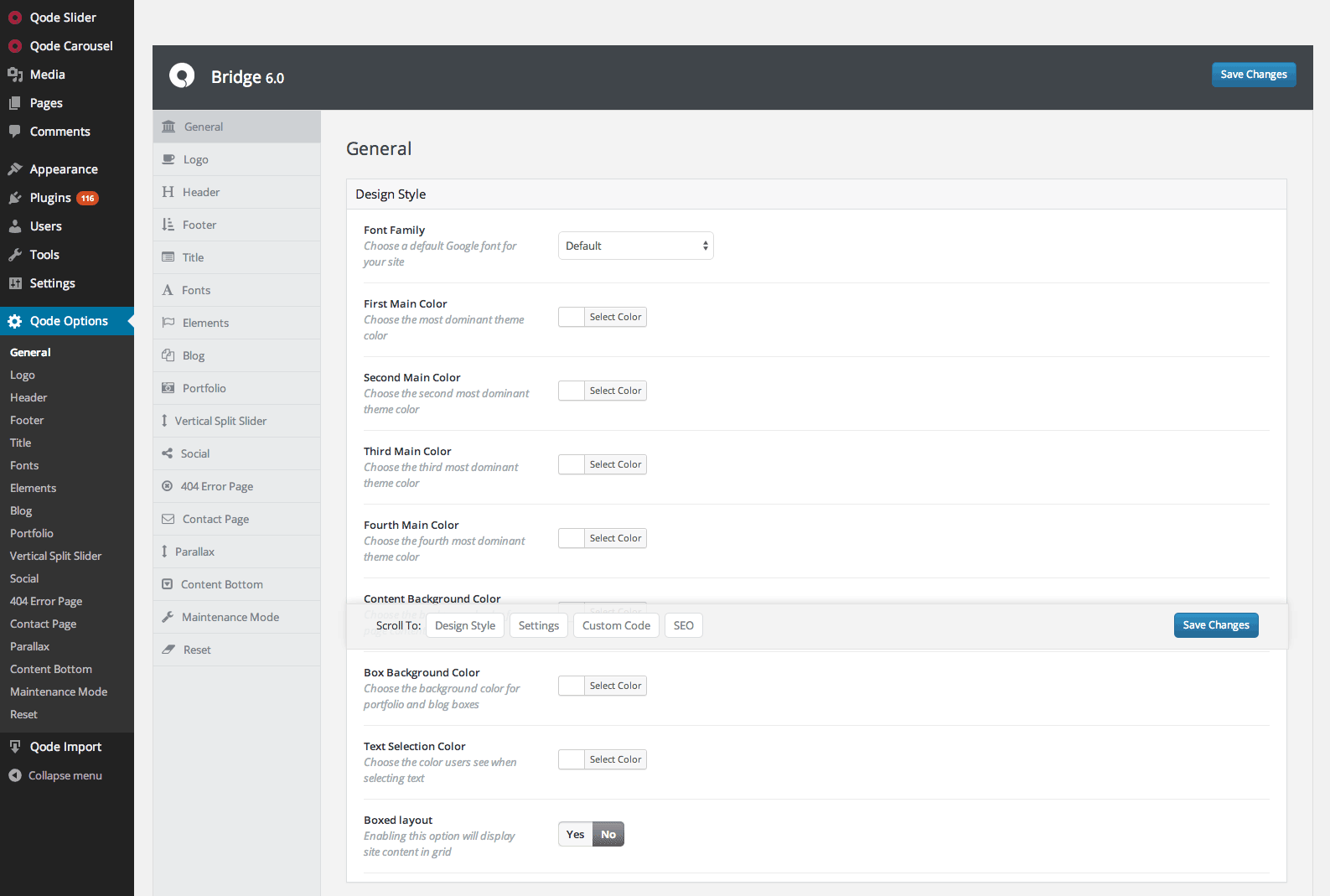
Task: Open the 404 Error Page tab
Action: point(236,486)
